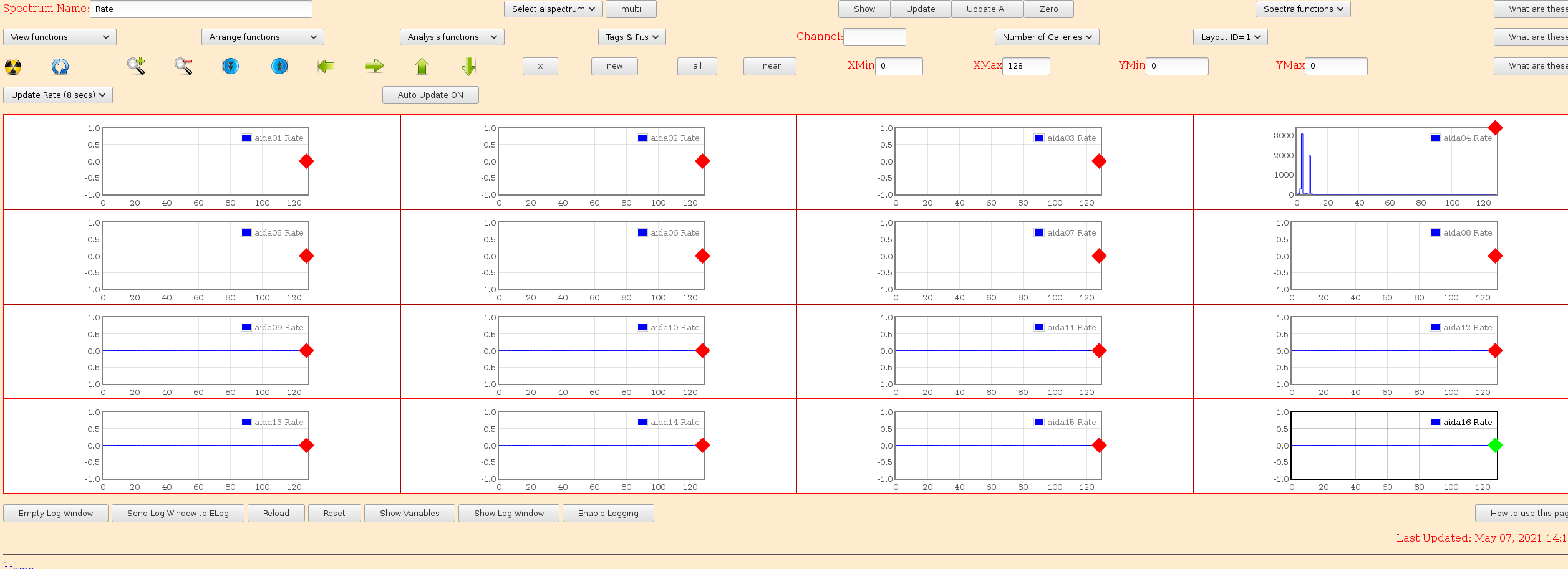The image size is (1568, 569).
Task: Click the Empty Log Window button
Action: (x=56, y=514)
